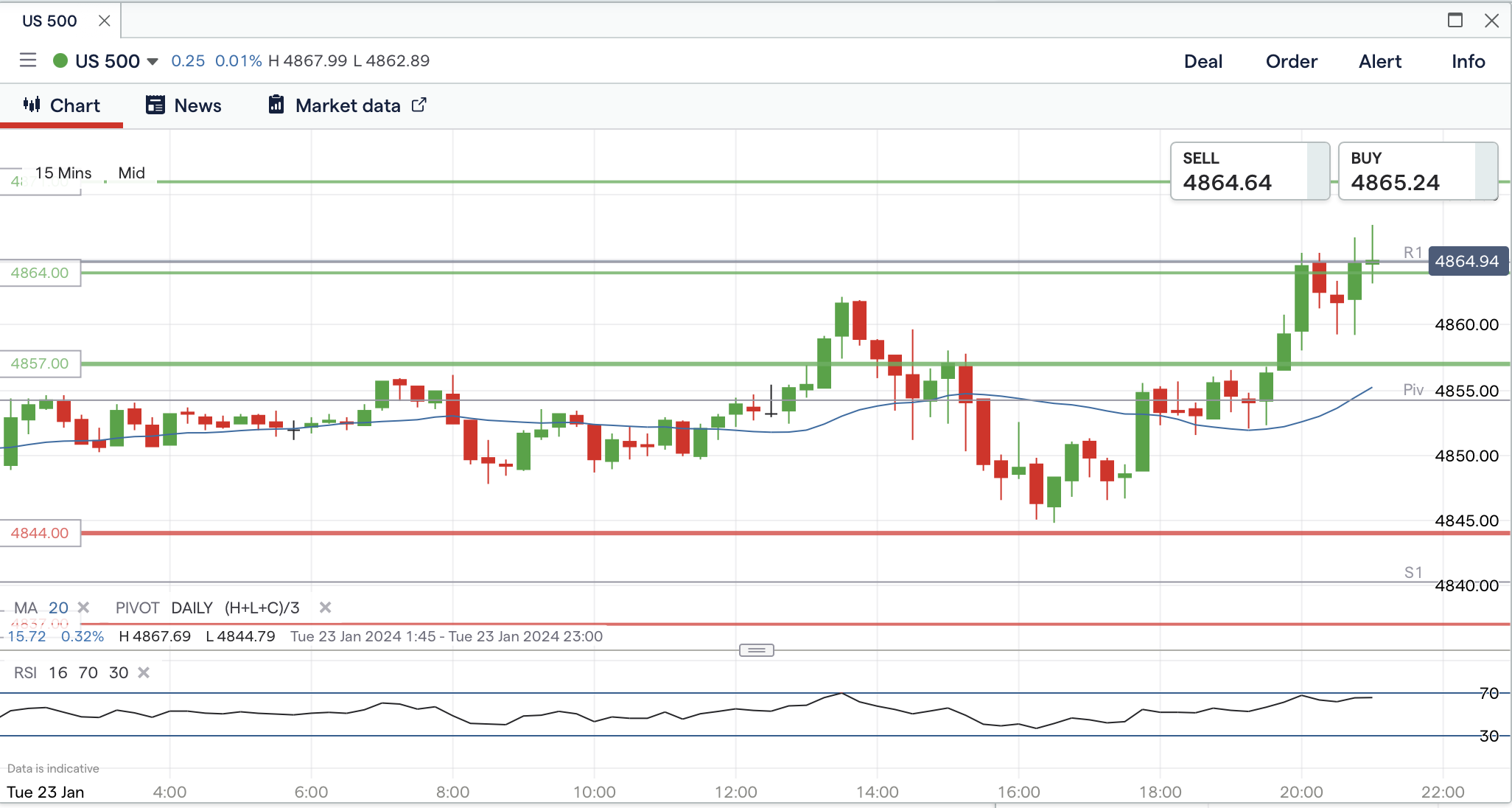Viewport: 1512px width, 808px height.
Task: Click the L 4862.89 header value
Action: (392, 61)
